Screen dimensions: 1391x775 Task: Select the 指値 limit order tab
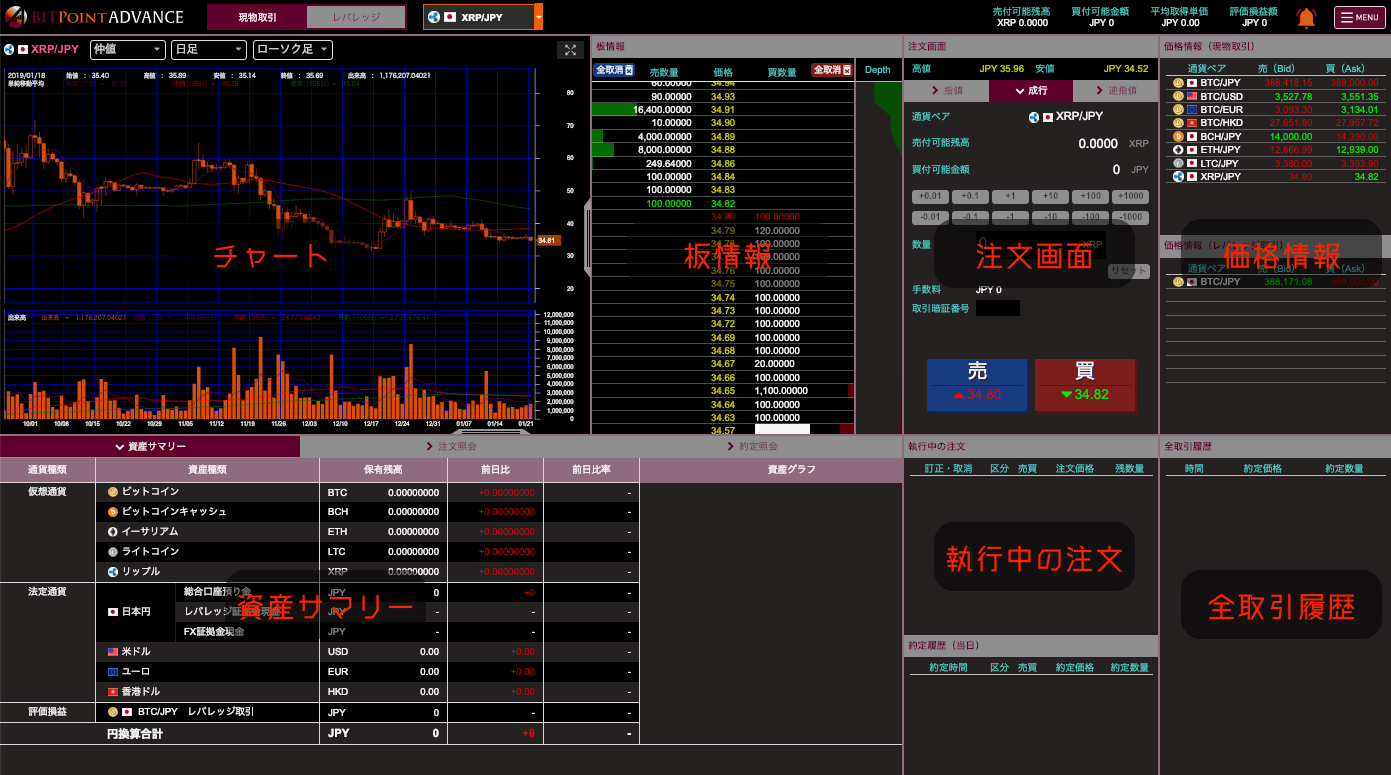[946, 90]
